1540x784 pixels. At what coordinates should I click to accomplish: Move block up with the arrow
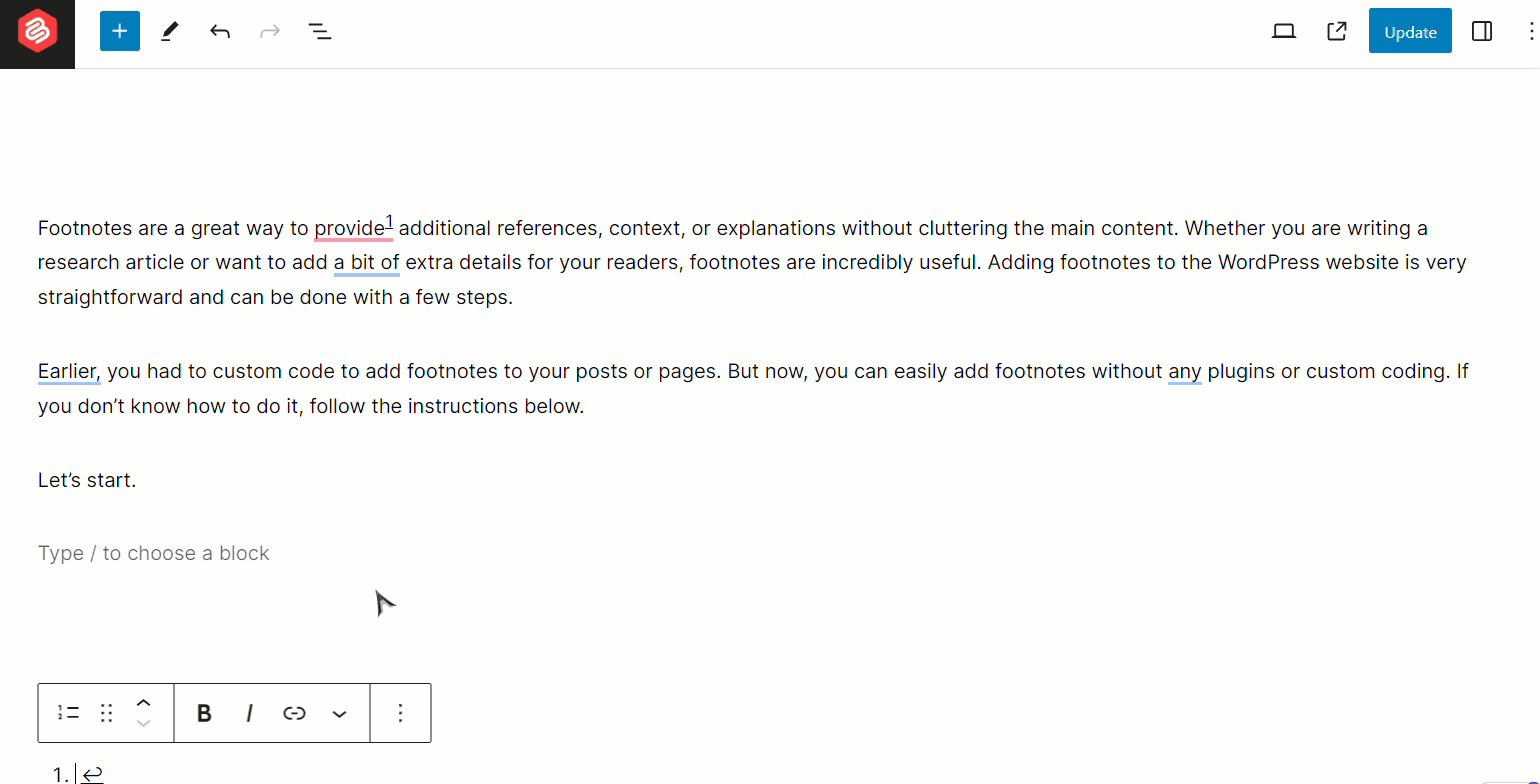point(143,703)
